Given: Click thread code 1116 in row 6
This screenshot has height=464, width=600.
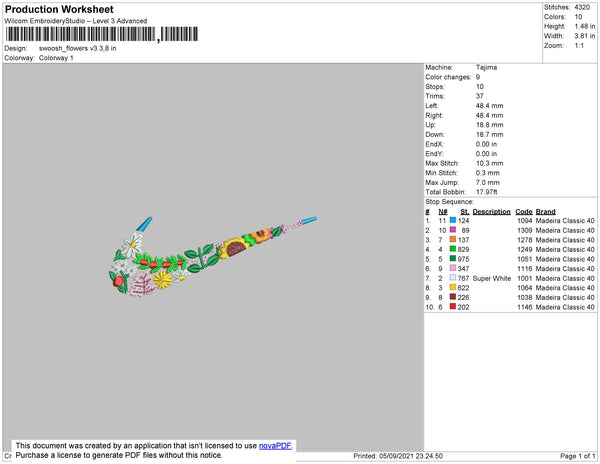Looking at the screenshot, I should pos(525,269).
